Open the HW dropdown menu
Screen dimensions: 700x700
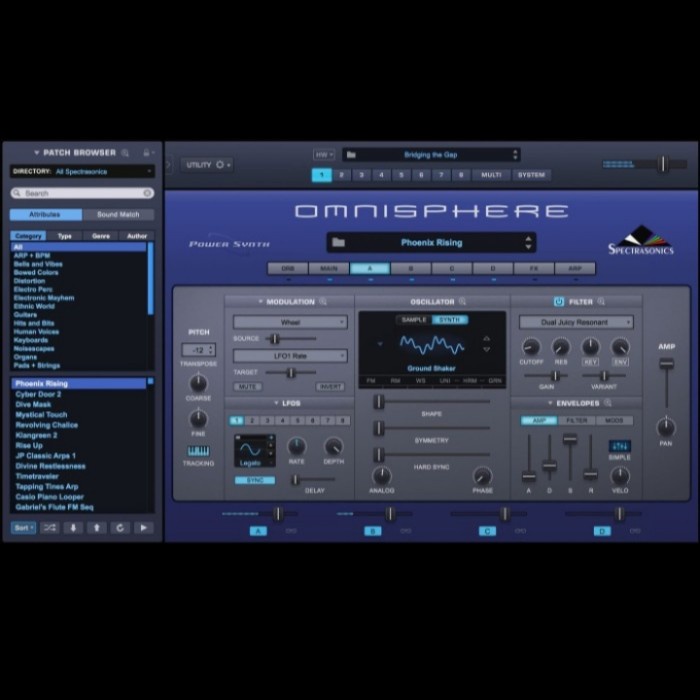click(x=324, y=155)
